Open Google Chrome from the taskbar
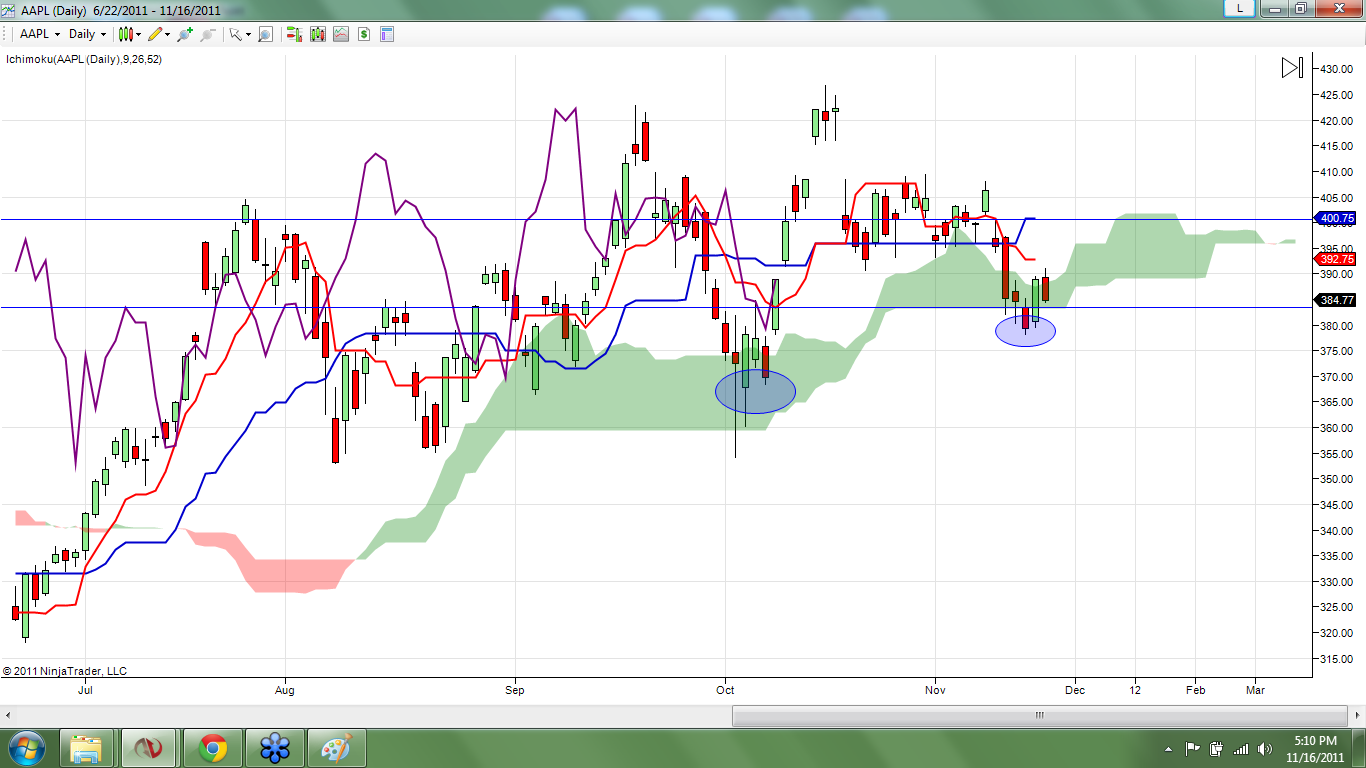This screenshot has height=768, width=1366. click(212, 748)
